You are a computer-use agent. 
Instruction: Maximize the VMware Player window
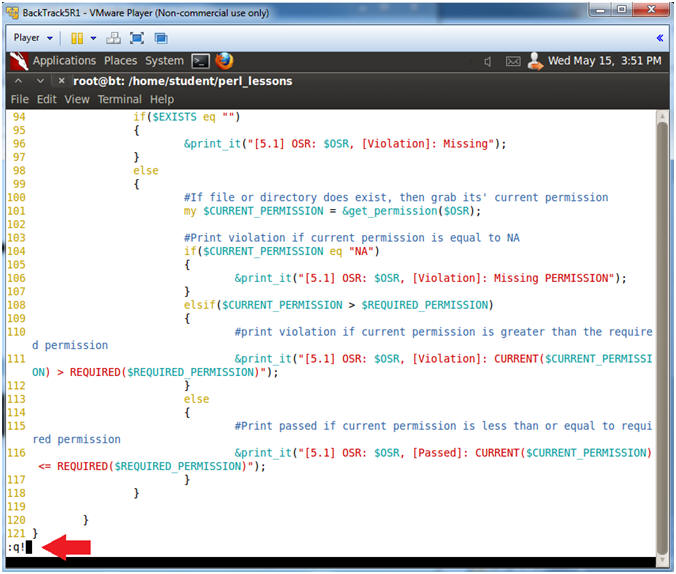(x=621, y=10)
